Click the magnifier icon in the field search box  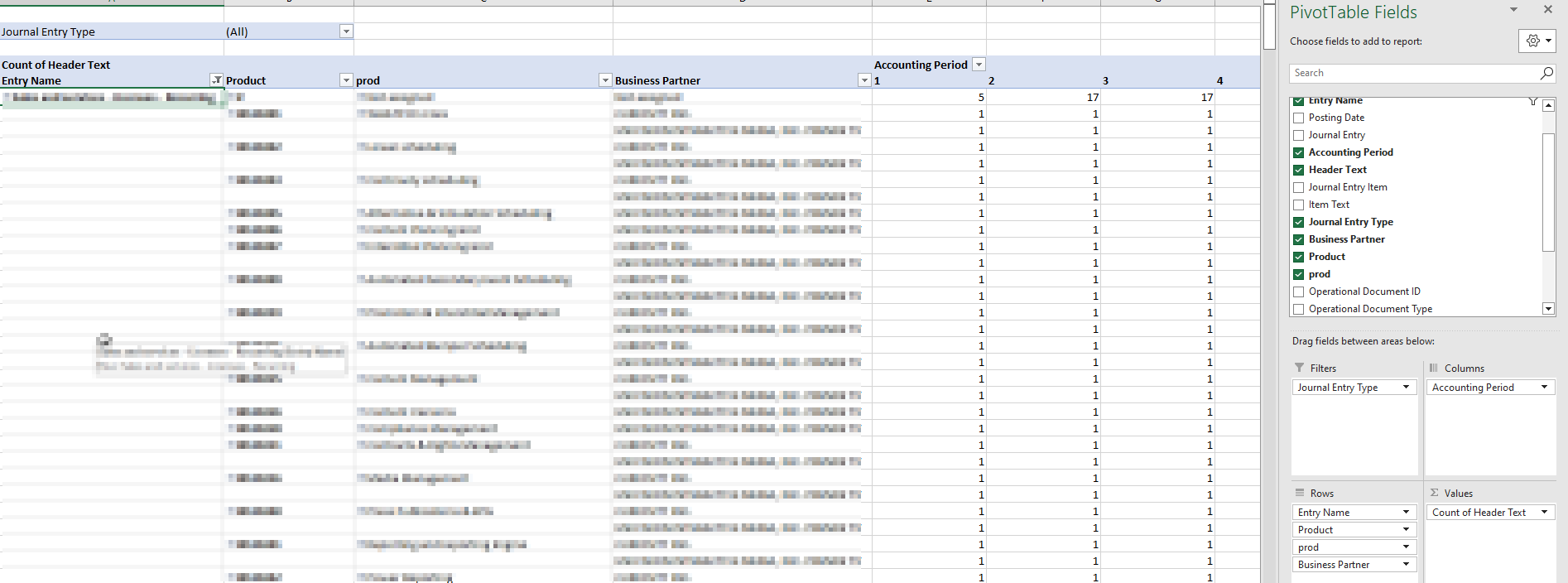coord(1546,73)
